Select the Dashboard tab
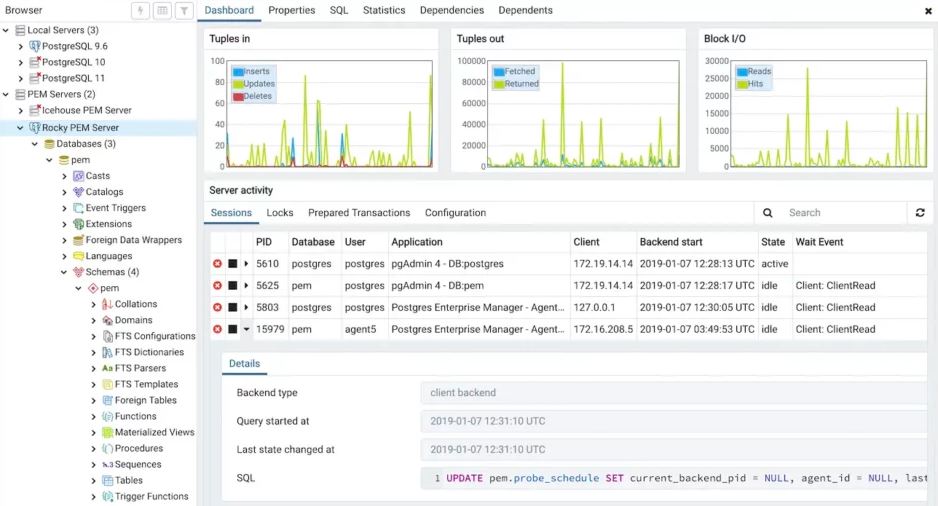This screenshot has width=938, height=506. (x=229, y=10)
